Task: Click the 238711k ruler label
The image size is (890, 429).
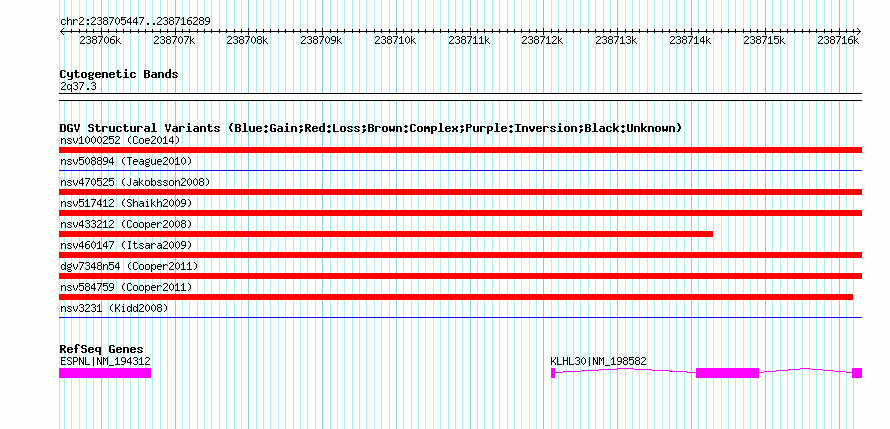Action: pos(469,41)
